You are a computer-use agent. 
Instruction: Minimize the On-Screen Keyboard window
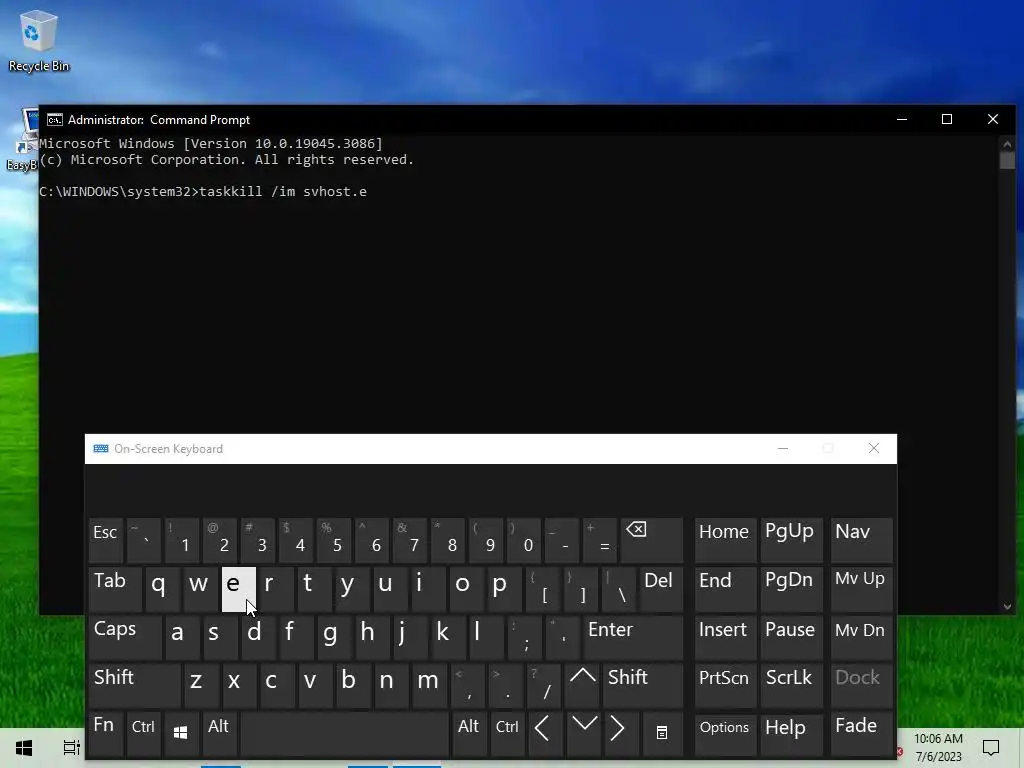783,449
